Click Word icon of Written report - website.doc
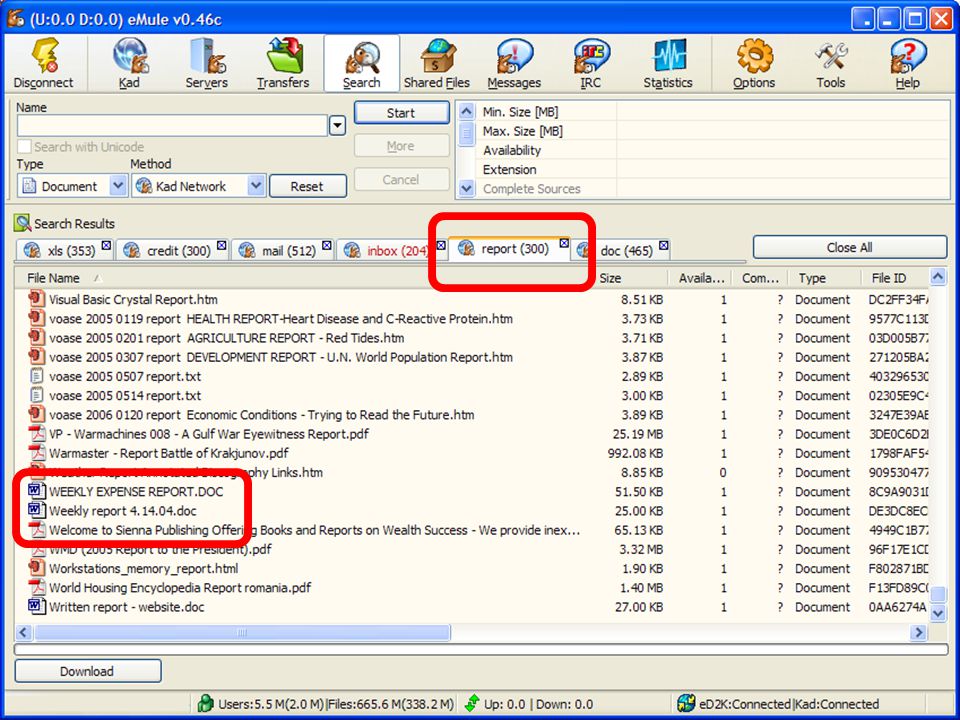Viewport: 960px width, 720px height. [37, 606]
